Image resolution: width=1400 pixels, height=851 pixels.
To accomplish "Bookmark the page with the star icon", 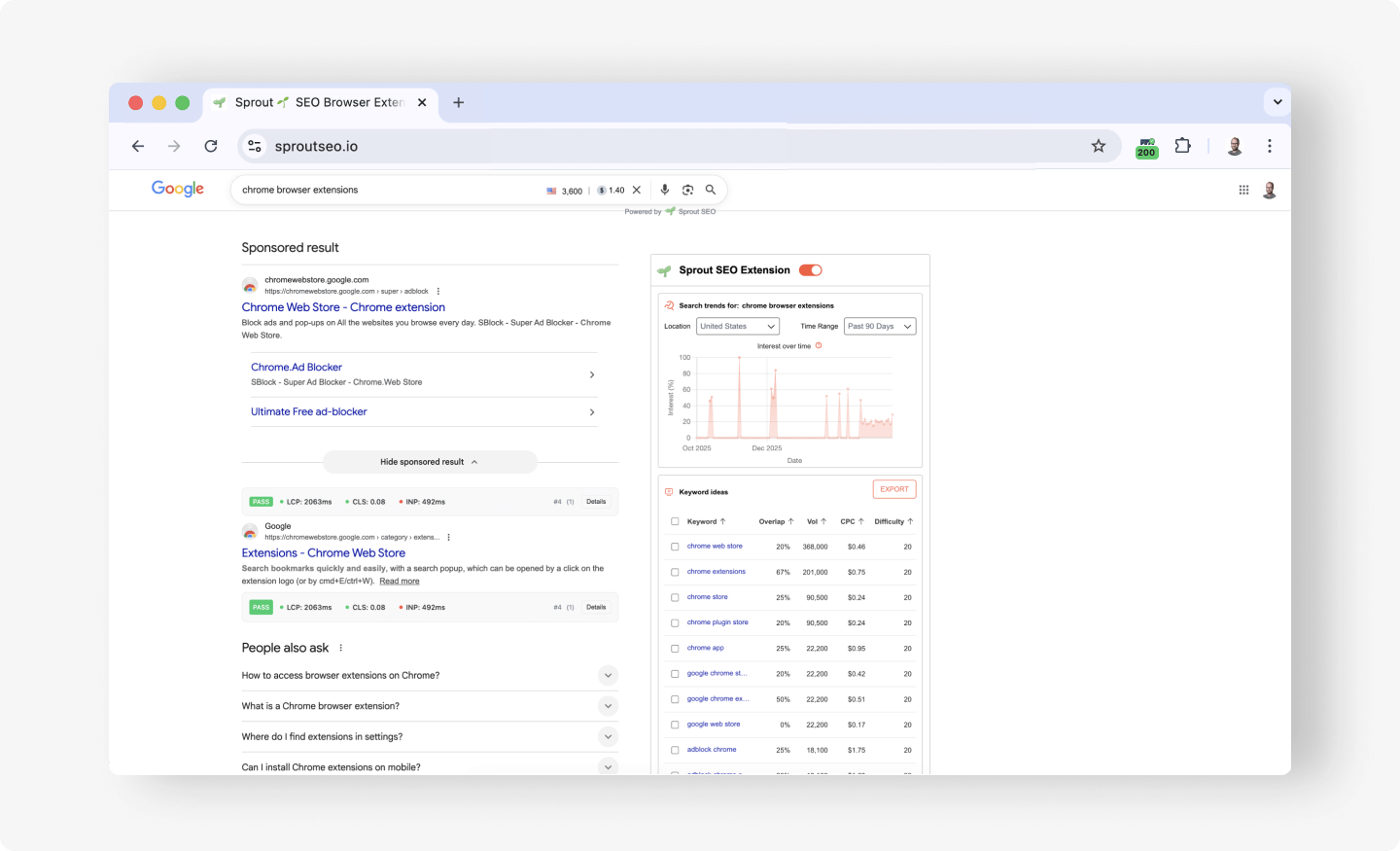I will point(1099,146).
